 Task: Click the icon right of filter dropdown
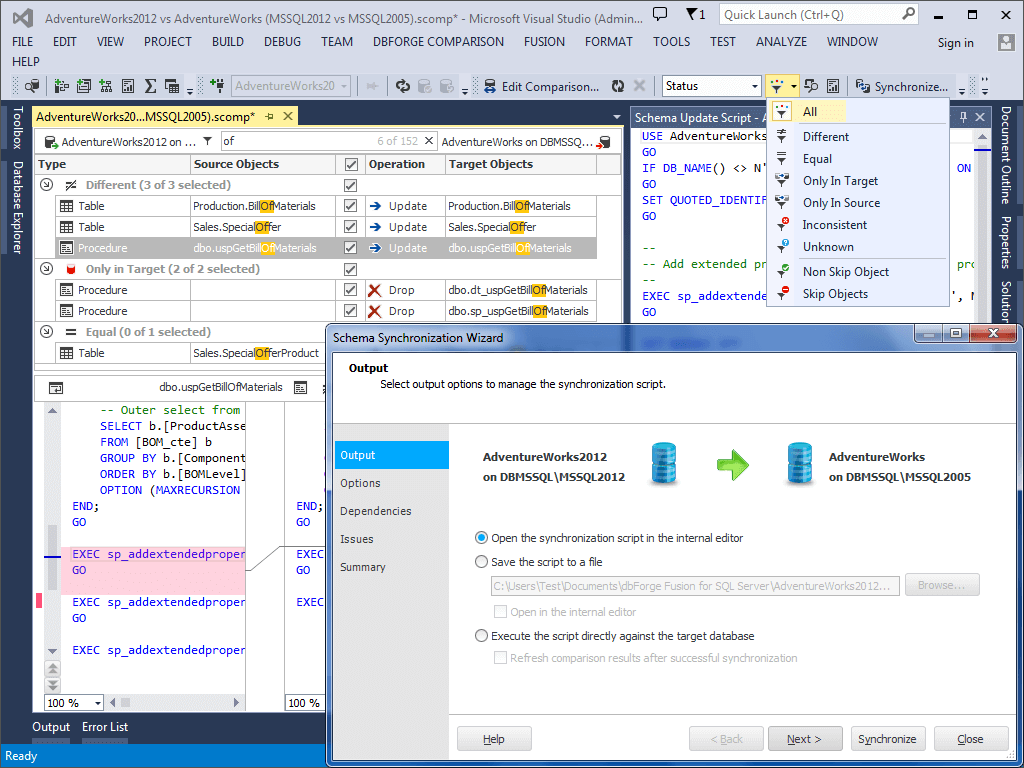pyautogui.click(x=811, y=86)
